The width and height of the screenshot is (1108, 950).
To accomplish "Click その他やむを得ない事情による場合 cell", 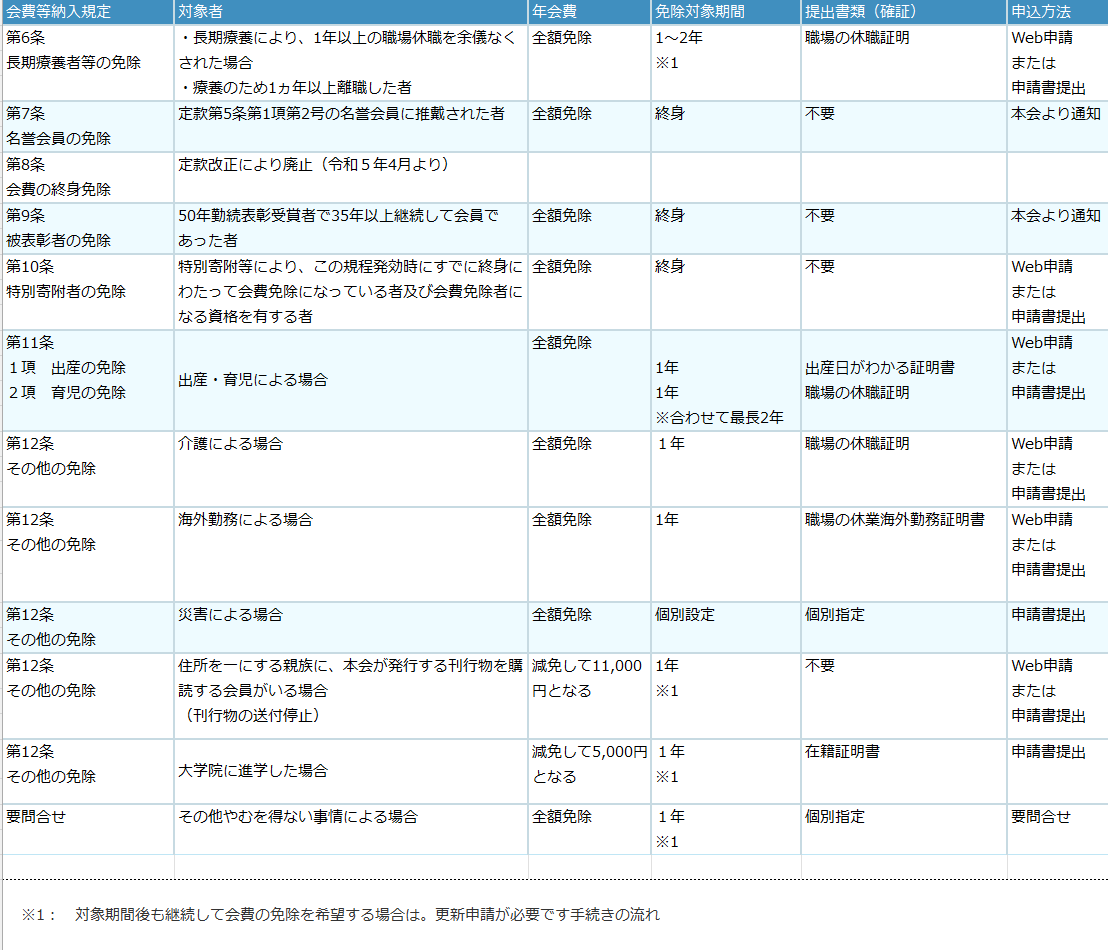I will tap(298, 816).
